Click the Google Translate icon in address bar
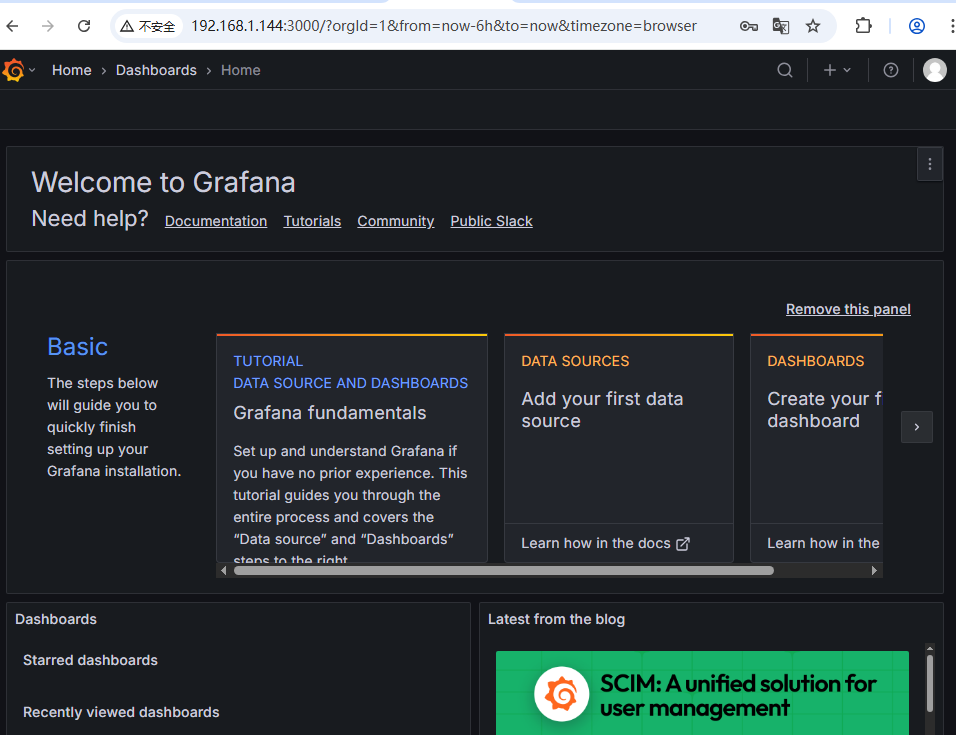The width and height of the screenshot is (956, 735). 780,26
